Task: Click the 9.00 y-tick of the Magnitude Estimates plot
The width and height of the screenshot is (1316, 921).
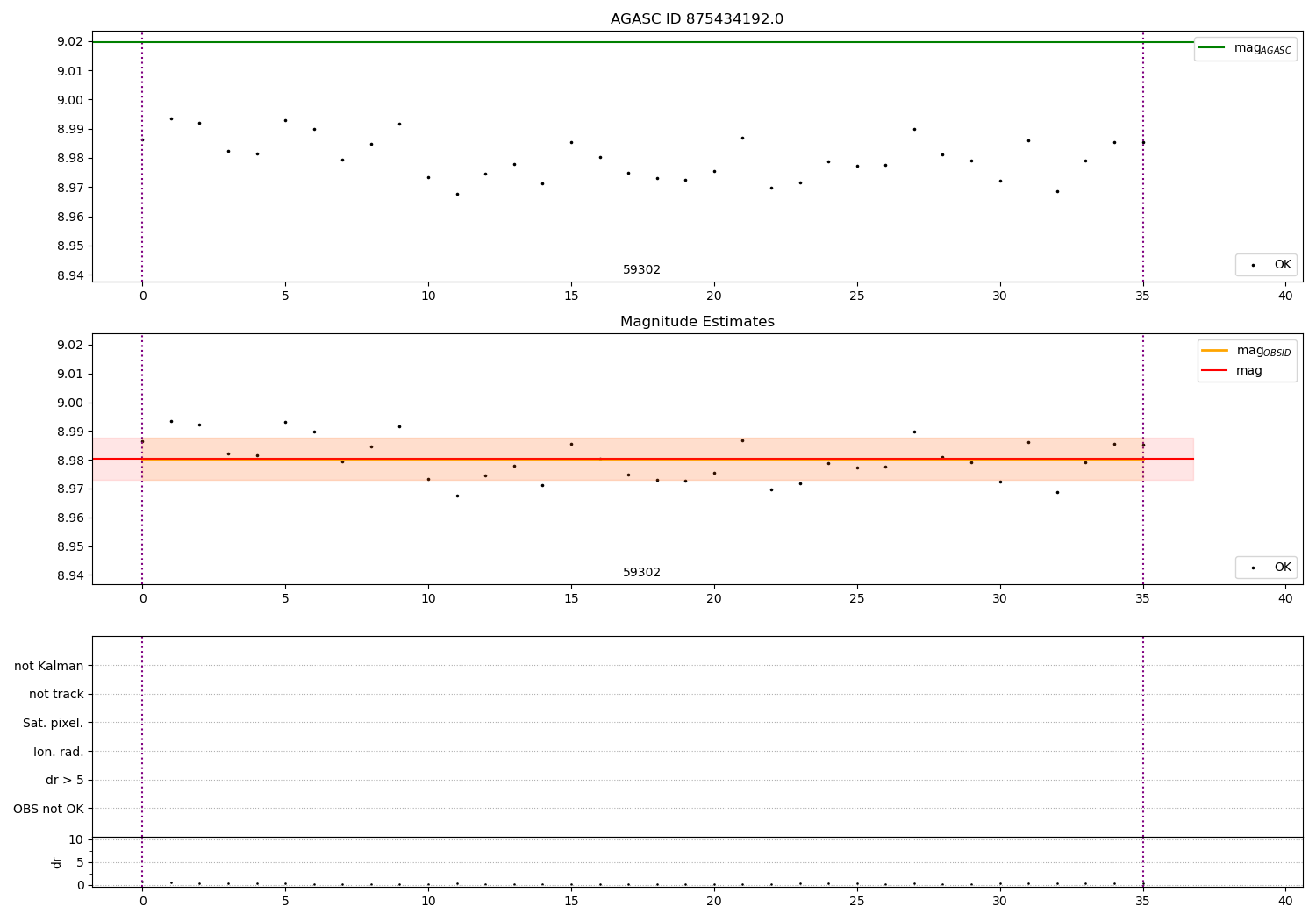Action: pos(69,403)
